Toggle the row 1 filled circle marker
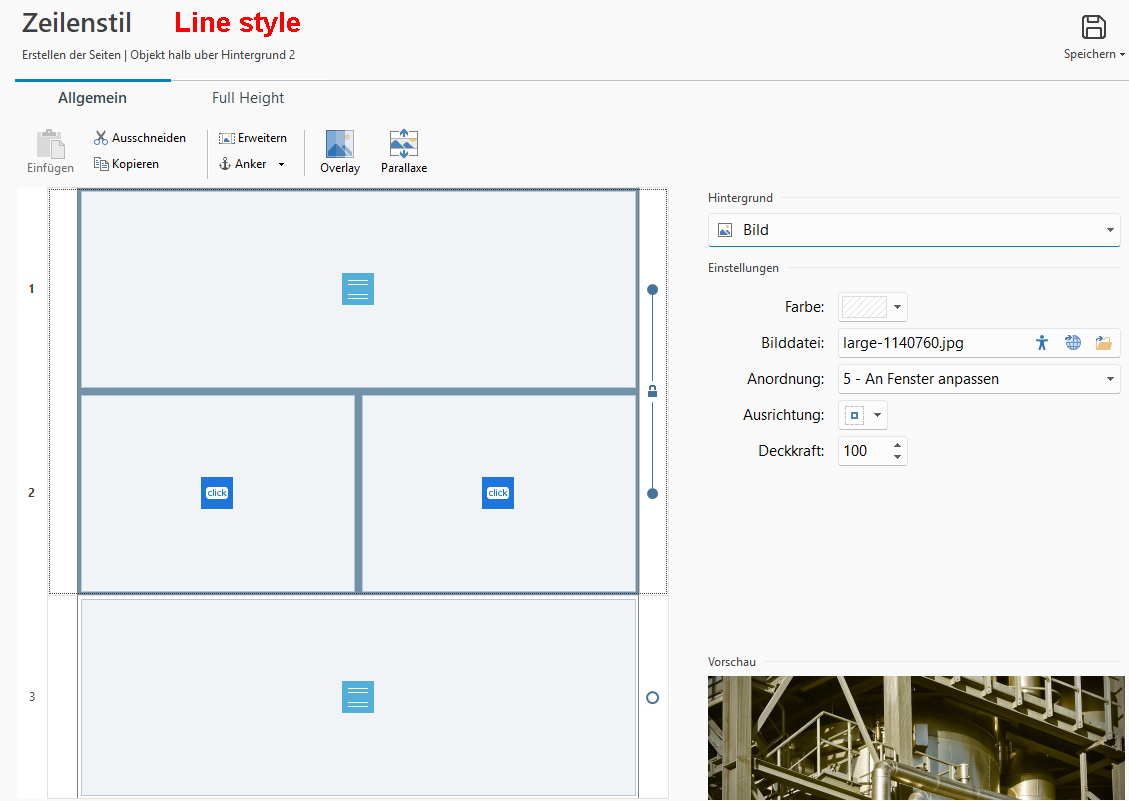The height and width of the screenshot is (801, 1129). point(652,289)
